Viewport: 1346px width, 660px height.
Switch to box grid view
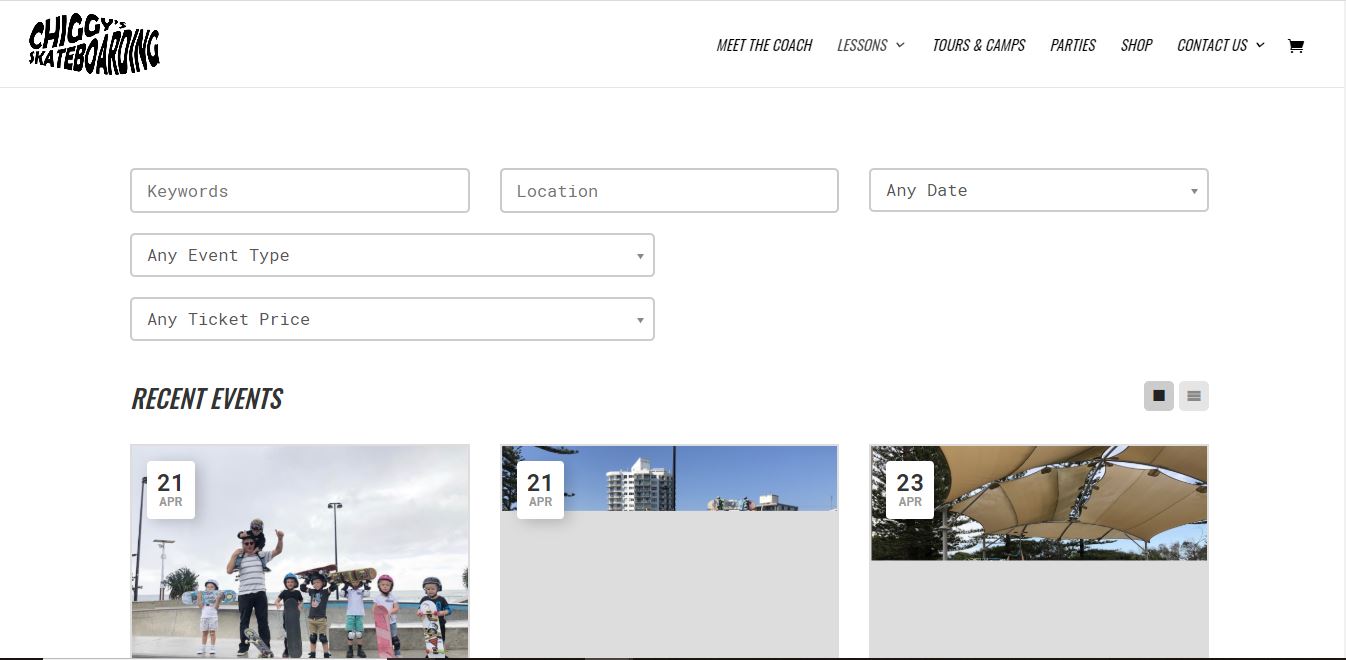click(1158, 396)
